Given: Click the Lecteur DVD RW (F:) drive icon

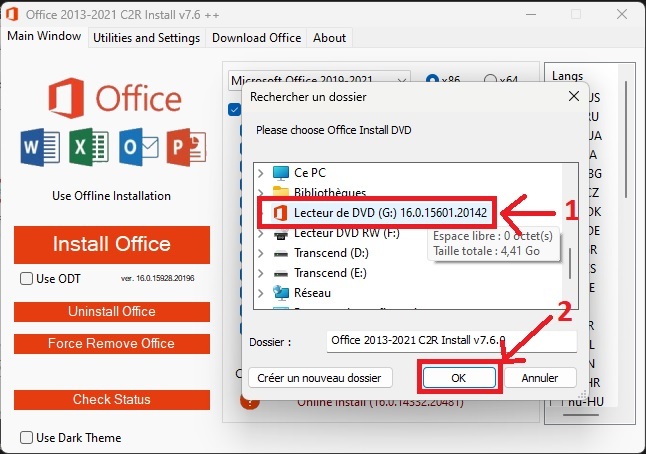Looking at the screenshot, I should click(281, 234).
